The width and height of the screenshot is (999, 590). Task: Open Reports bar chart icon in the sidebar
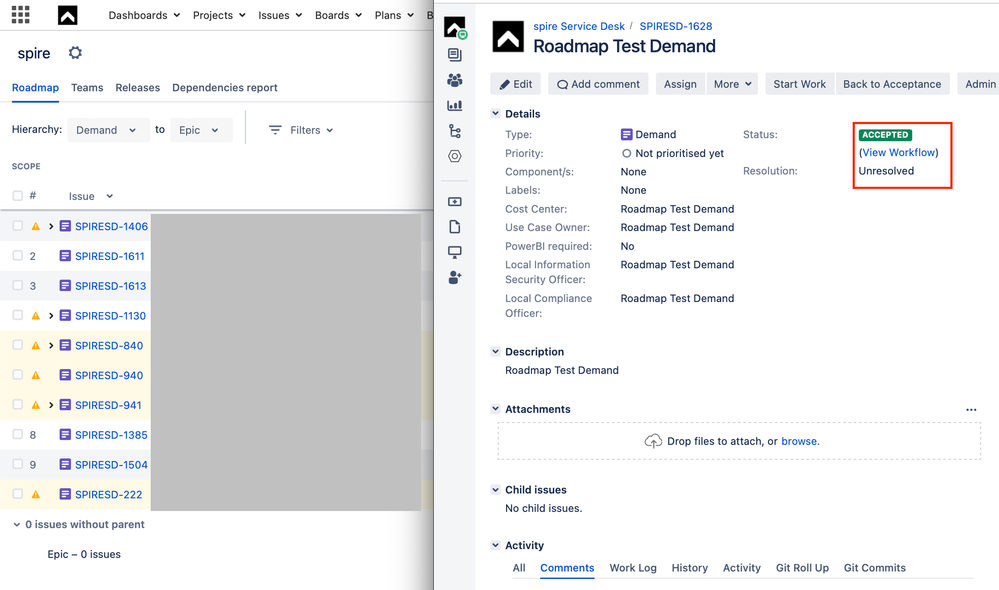(x=455, y=106)
